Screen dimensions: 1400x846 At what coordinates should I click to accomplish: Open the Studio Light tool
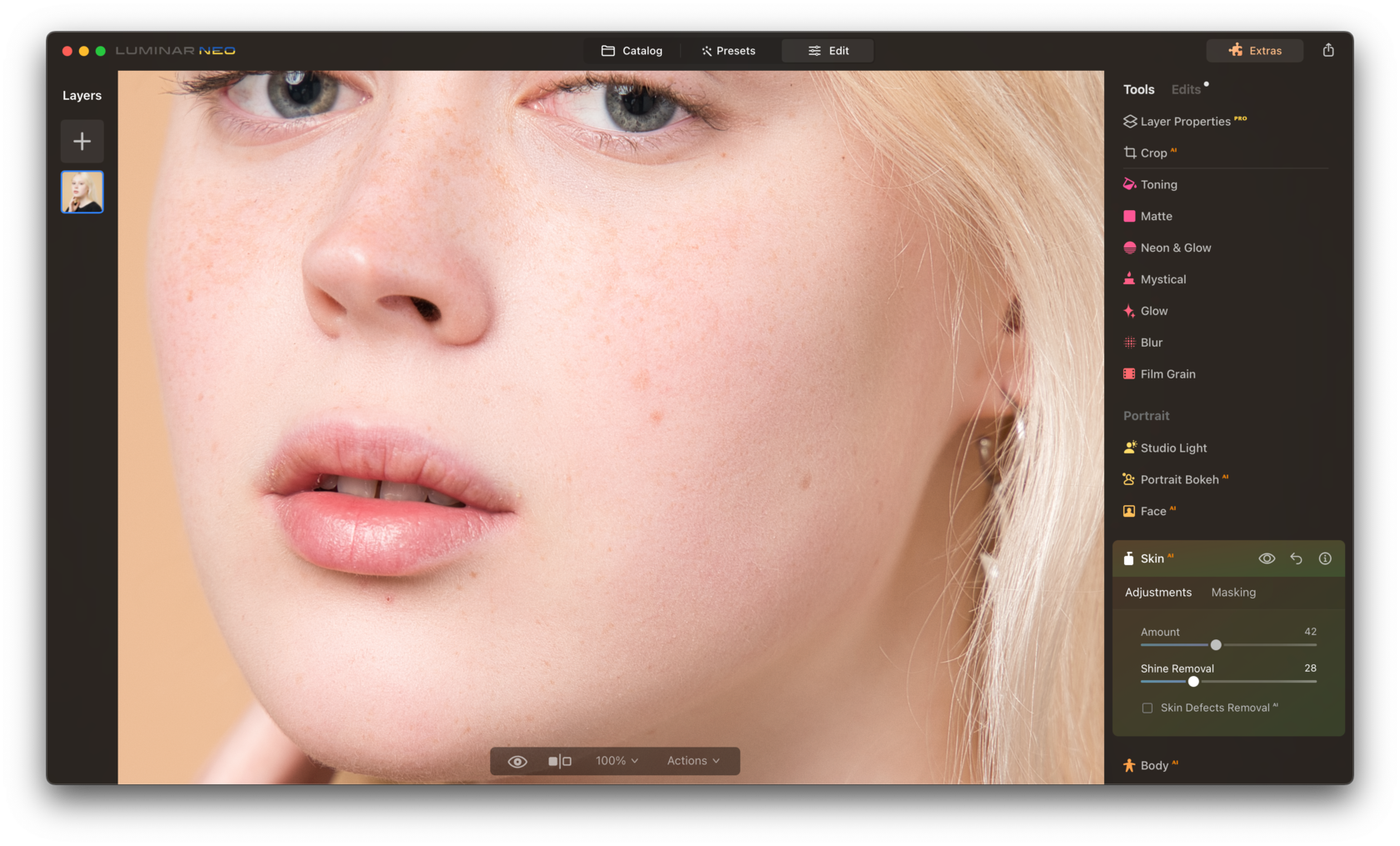pos(1173,448)
